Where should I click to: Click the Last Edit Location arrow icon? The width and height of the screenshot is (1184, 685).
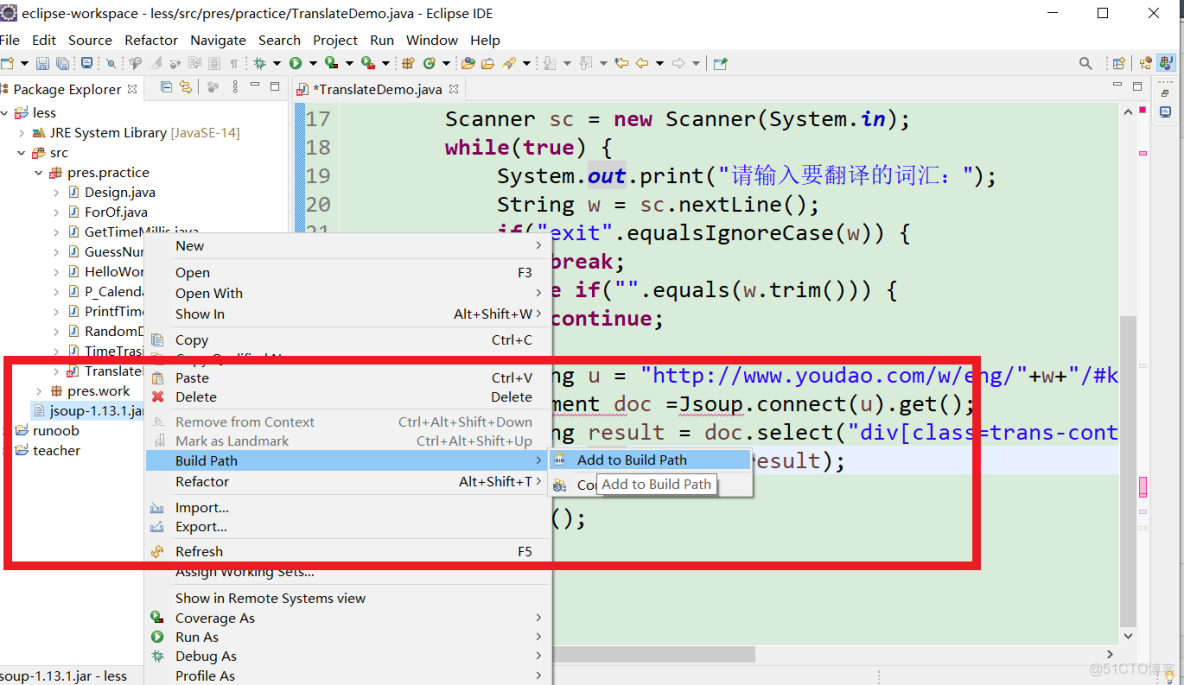click(621, 63)
